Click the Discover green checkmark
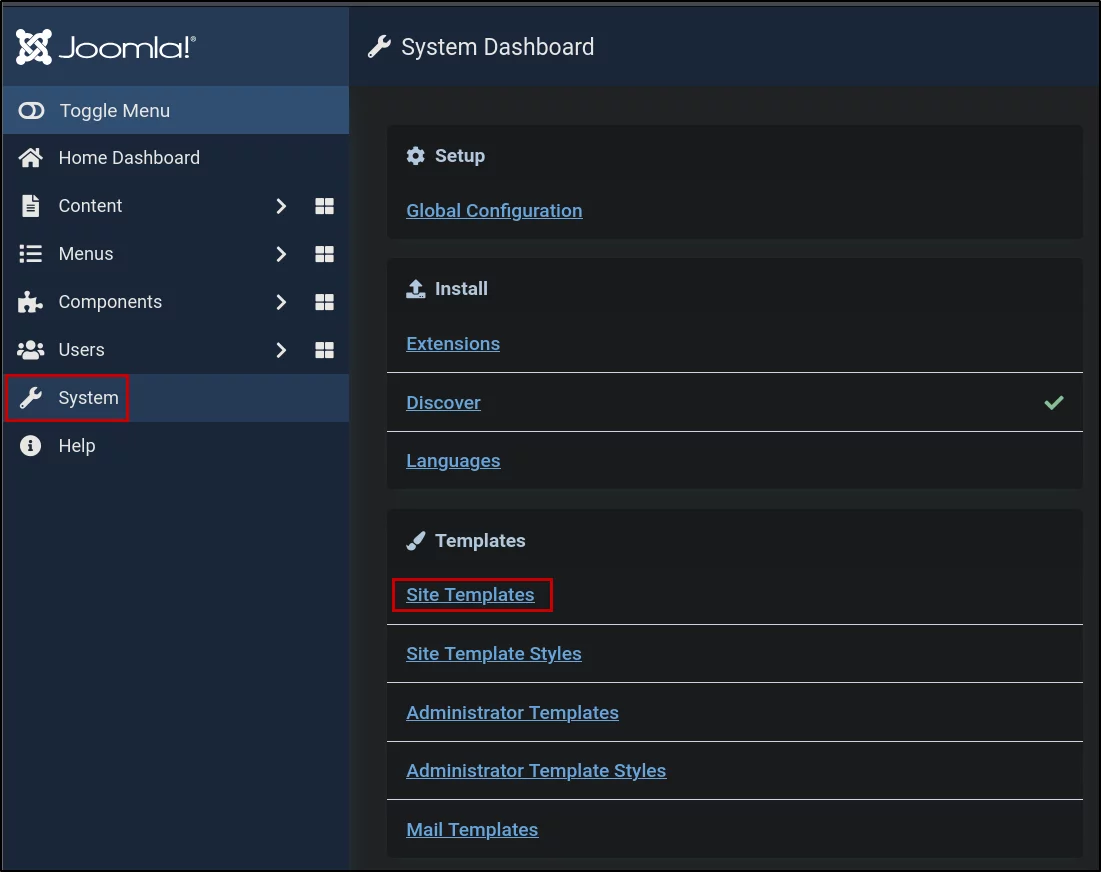Screen dimensions: 1101x872 tap(1053, 402)
